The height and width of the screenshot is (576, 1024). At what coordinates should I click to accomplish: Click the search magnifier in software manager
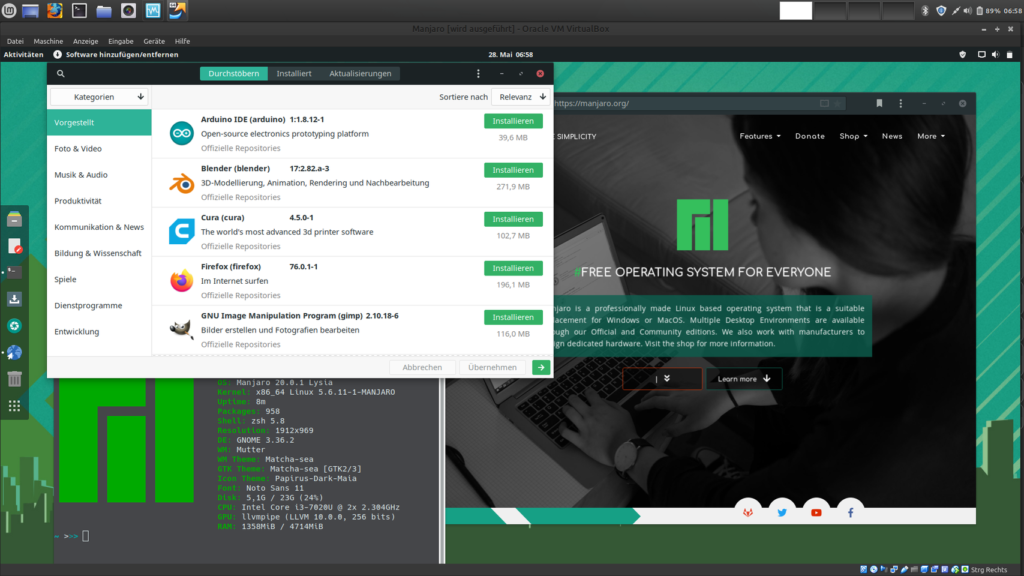(61, 74)
